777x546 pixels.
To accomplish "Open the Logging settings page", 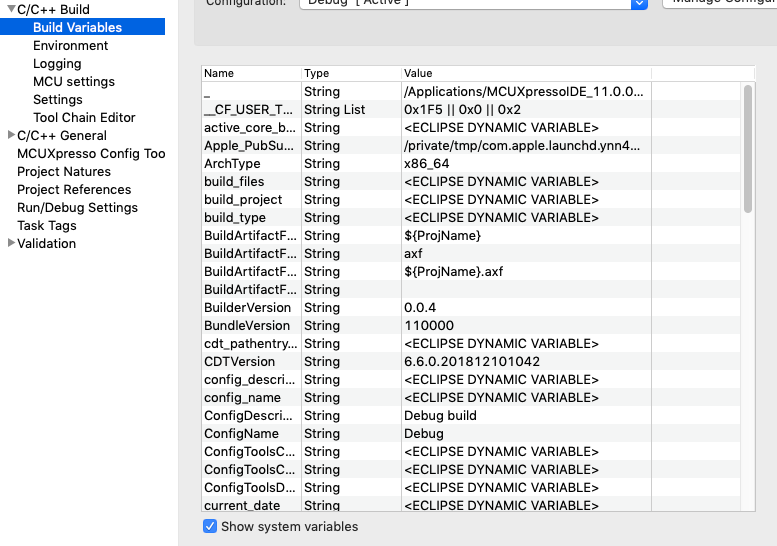I will 57,63.
